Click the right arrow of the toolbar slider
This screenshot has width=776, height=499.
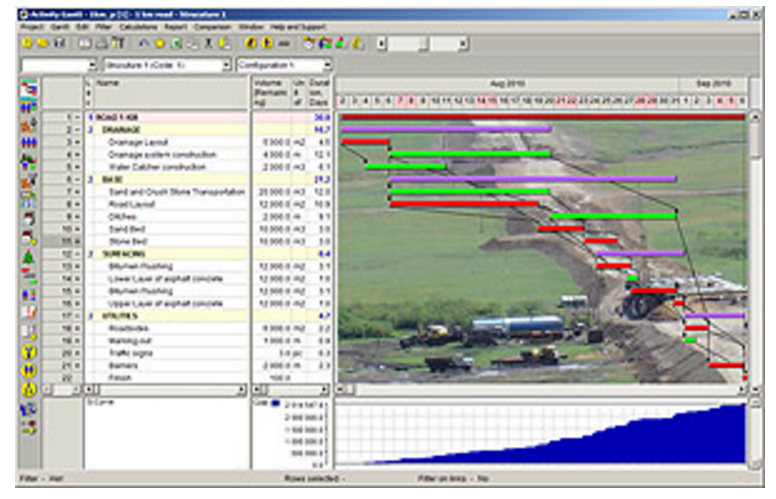pos(463,44)
